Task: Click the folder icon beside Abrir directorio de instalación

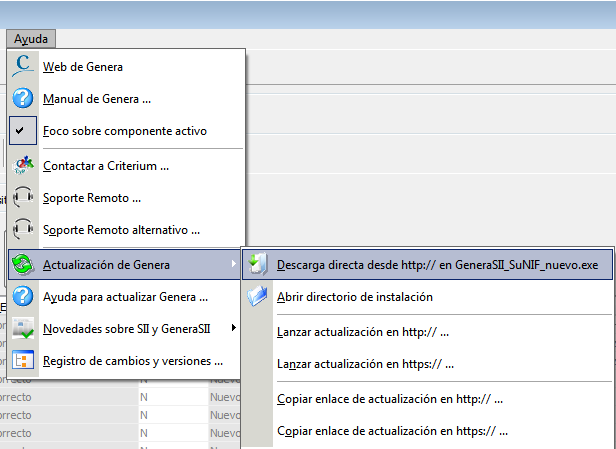Action: coord(257,297)
